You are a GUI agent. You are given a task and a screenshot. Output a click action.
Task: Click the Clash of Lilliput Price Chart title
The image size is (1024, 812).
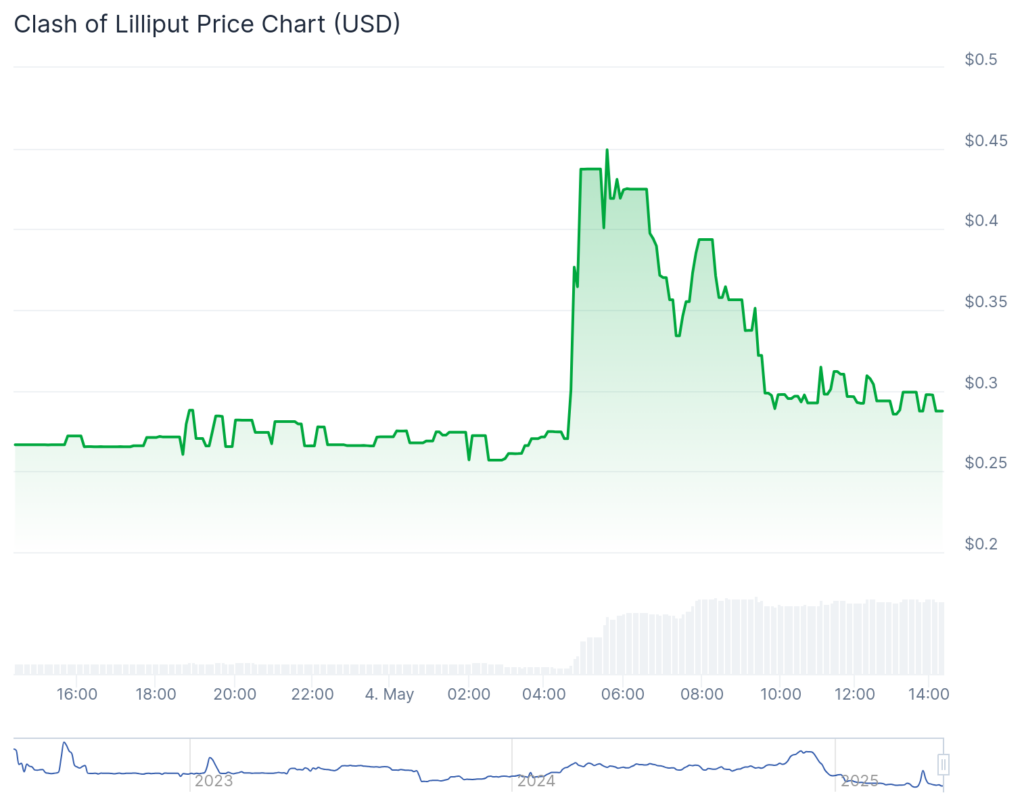pos(207,25)
